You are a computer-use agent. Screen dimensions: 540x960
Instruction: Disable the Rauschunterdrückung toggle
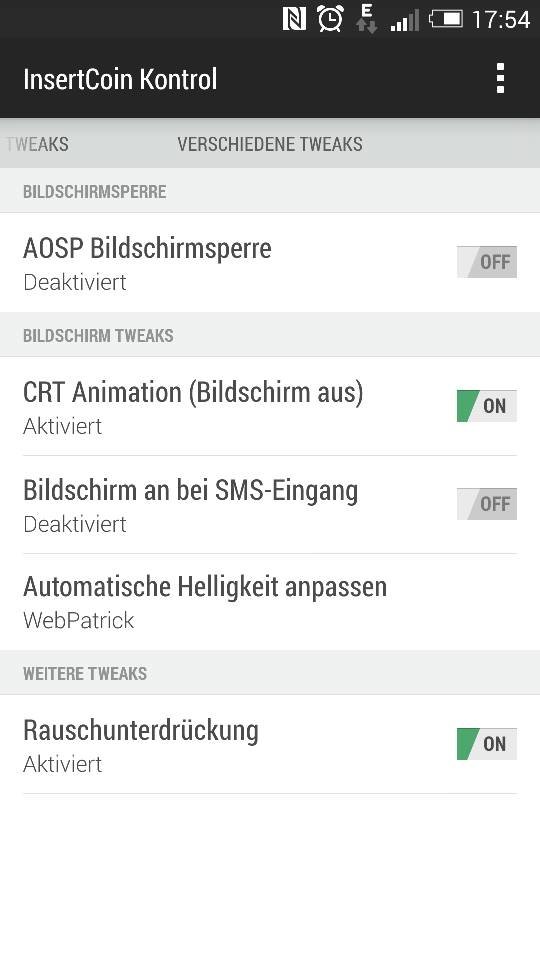(487, 744)
